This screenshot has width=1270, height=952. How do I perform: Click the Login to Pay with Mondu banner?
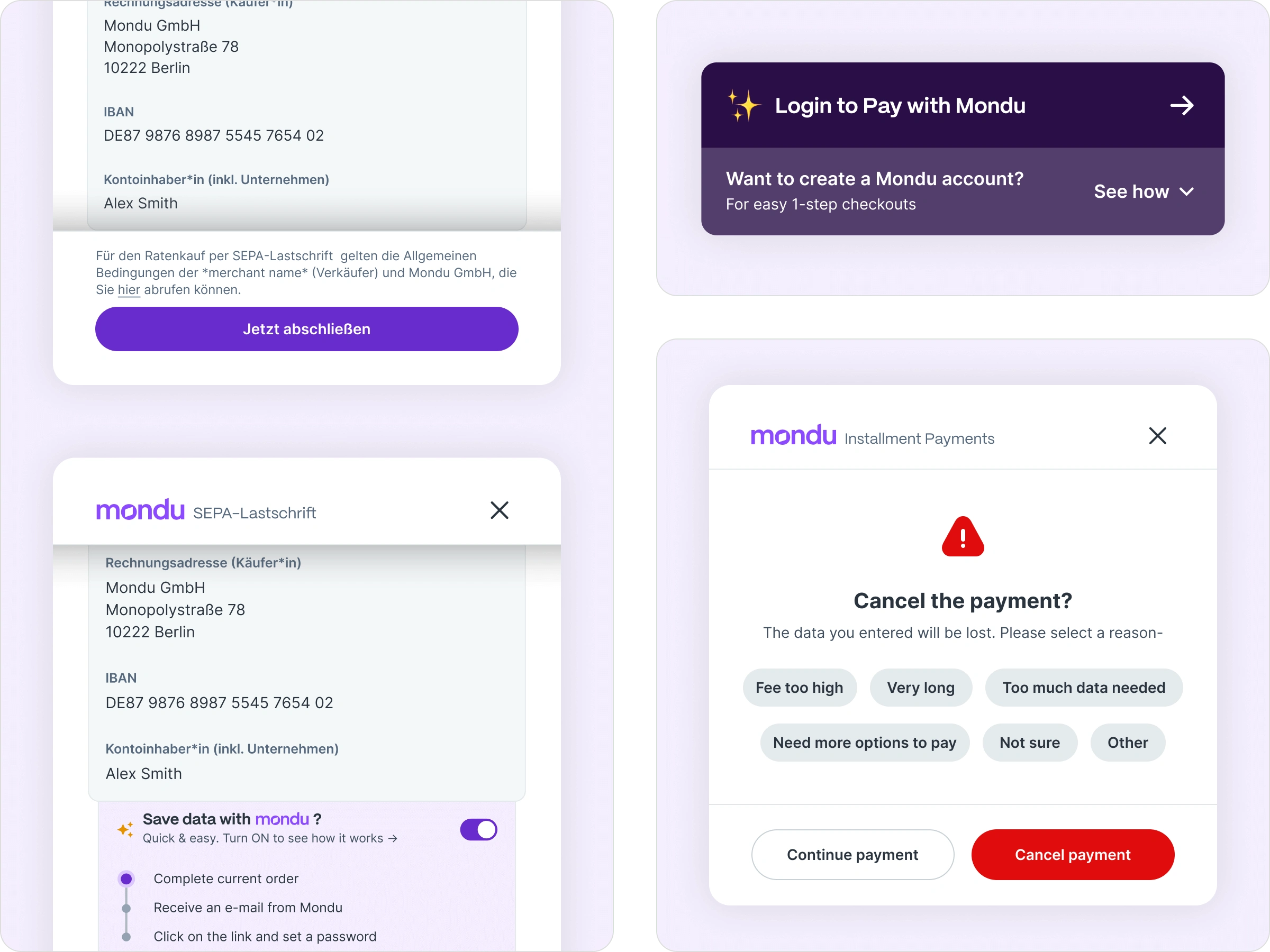(960, 104)
